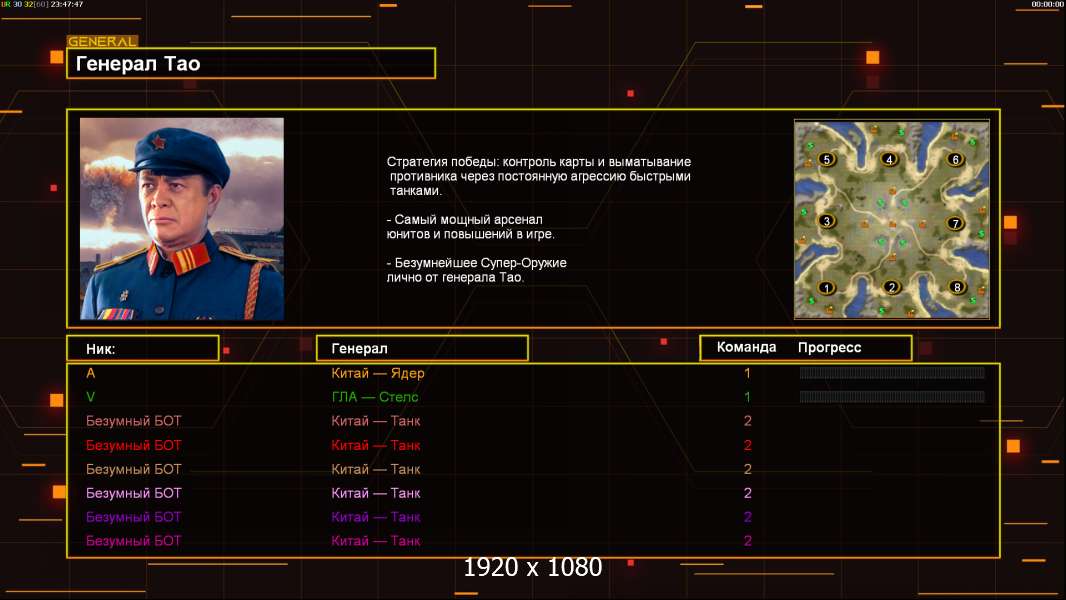Click the red 'Безумный БОТ' nickname
This screenshot has width=1066, height=600.
pyautogui.click(x=134, y=445)
